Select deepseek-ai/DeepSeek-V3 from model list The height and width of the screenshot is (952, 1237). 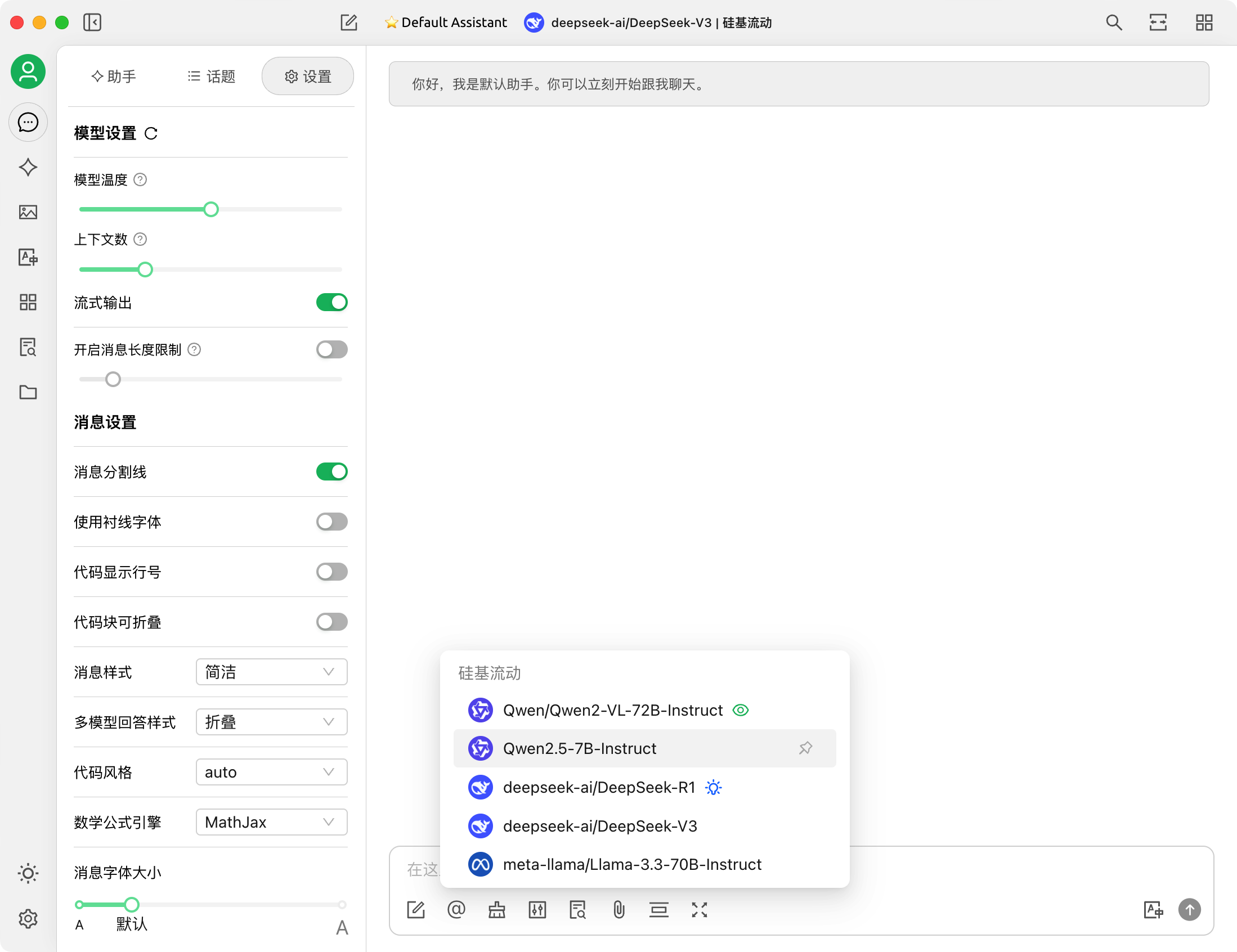click(x=644, y=826)
